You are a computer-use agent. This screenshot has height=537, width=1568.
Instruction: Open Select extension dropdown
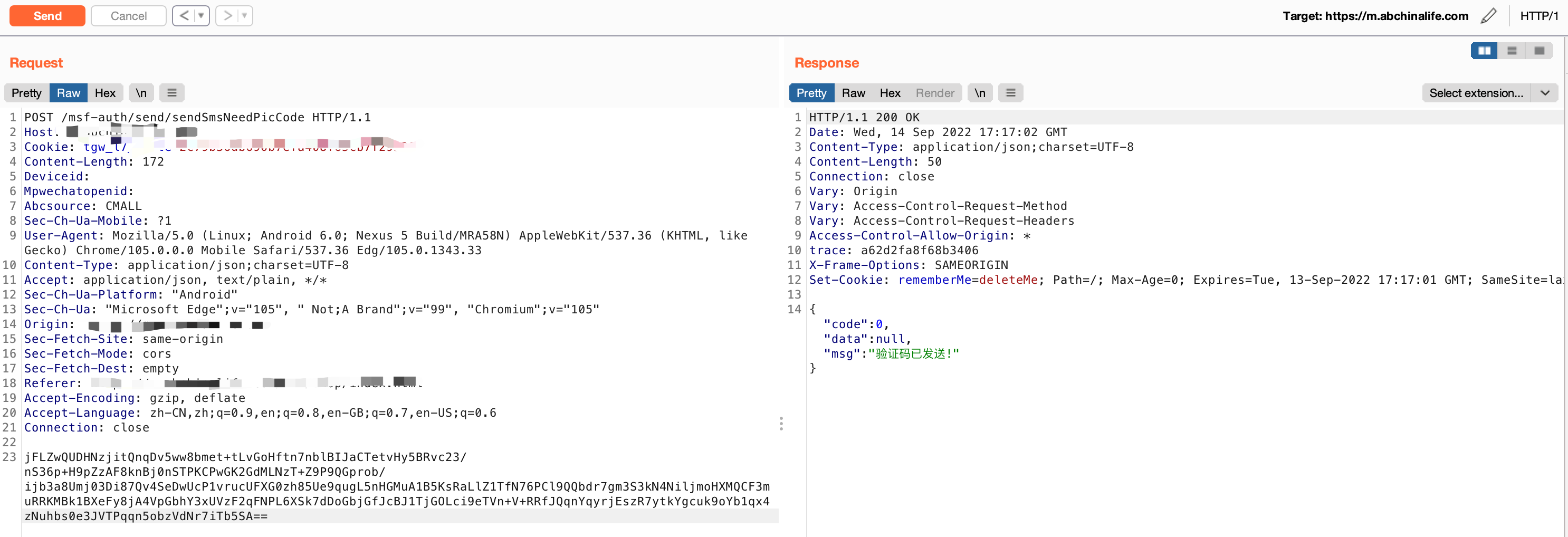coord(1489,93)
